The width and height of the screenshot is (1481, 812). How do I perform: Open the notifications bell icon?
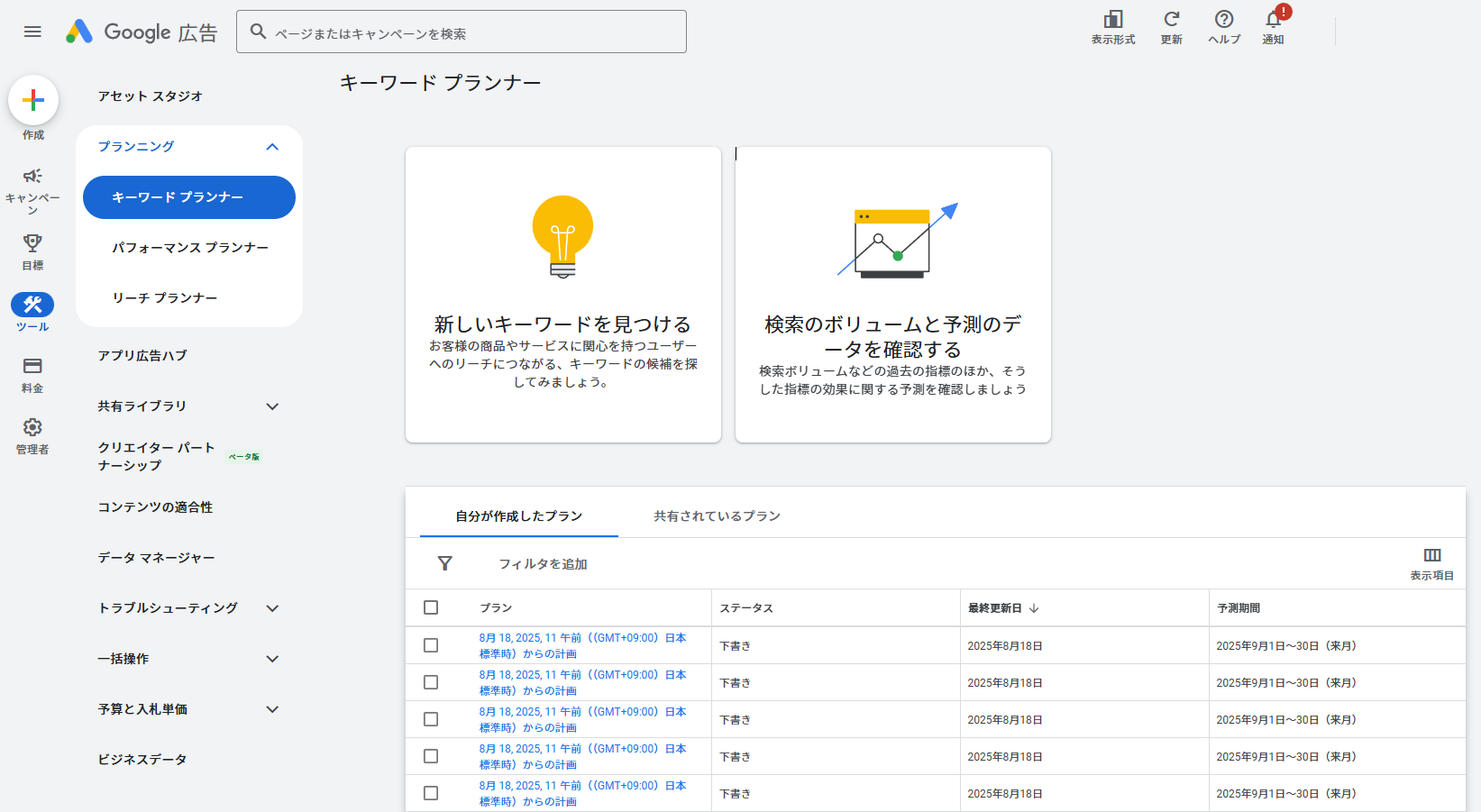coord(1273,20)
